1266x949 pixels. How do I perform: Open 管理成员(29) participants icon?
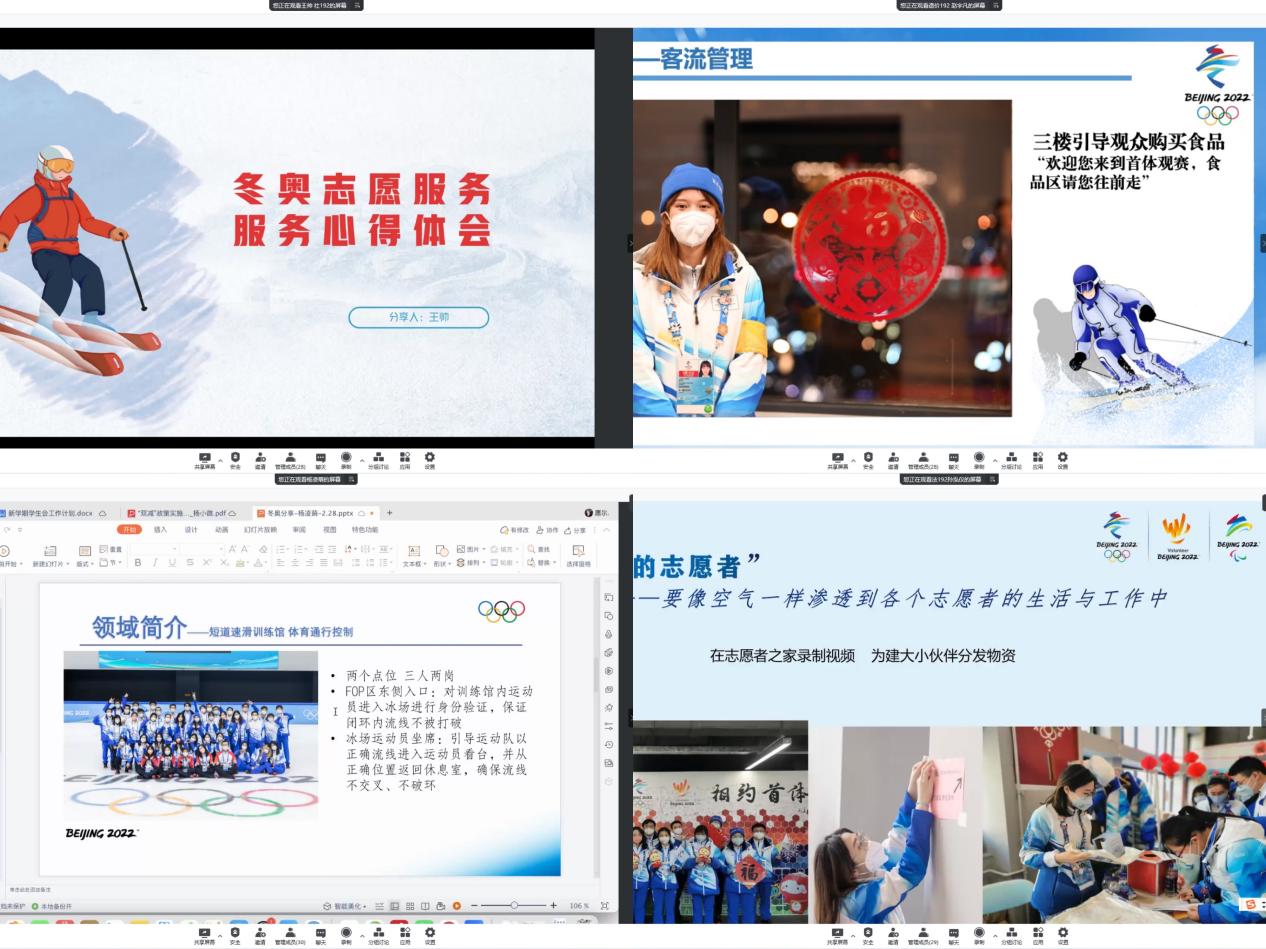point(923,936)
